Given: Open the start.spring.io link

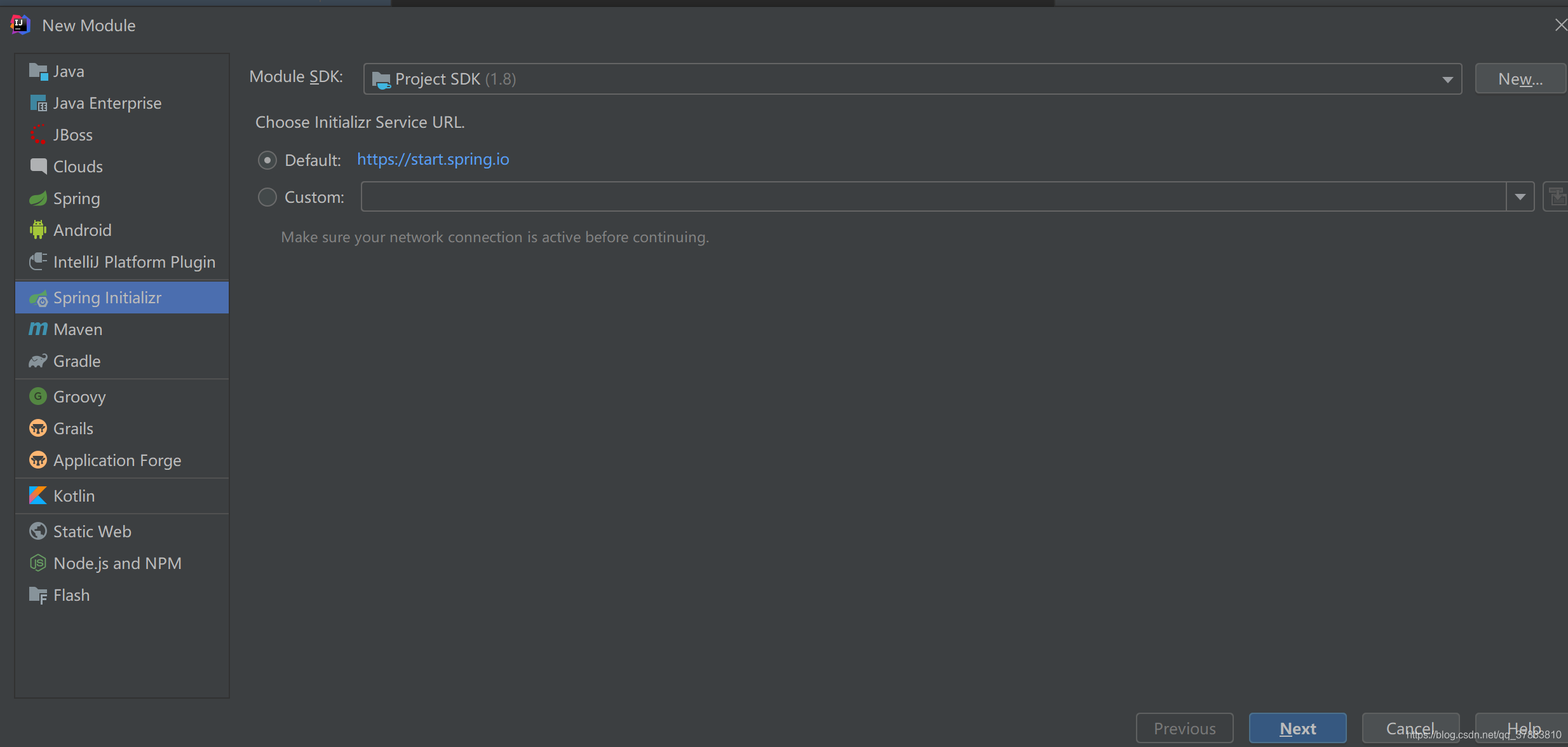Looking at the screenshot, I should click(x=433, y=159).
